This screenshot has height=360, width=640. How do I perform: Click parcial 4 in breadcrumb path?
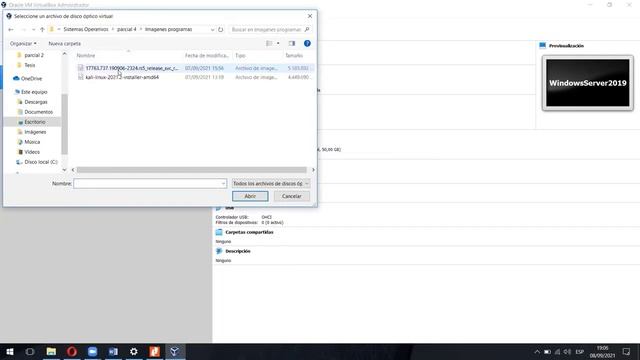pos(127,29)
